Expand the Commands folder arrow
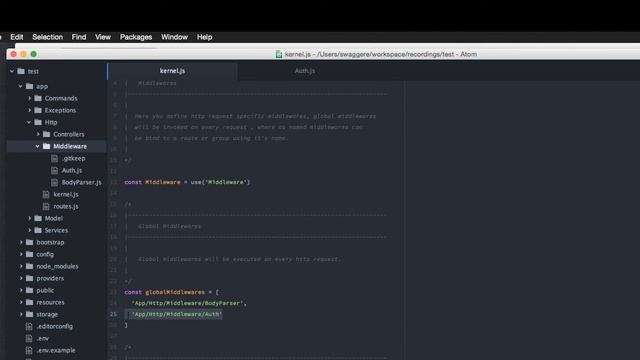Screen dimensions: 640x360 29,98
